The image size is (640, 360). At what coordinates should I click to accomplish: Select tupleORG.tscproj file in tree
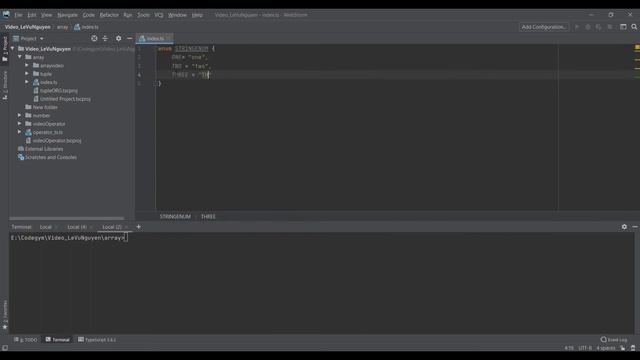point(59,91)
